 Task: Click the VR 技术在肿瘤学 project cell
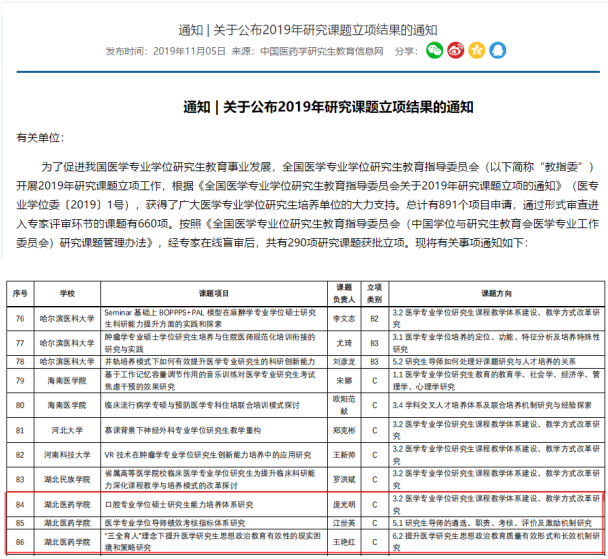tap(214, 455)
